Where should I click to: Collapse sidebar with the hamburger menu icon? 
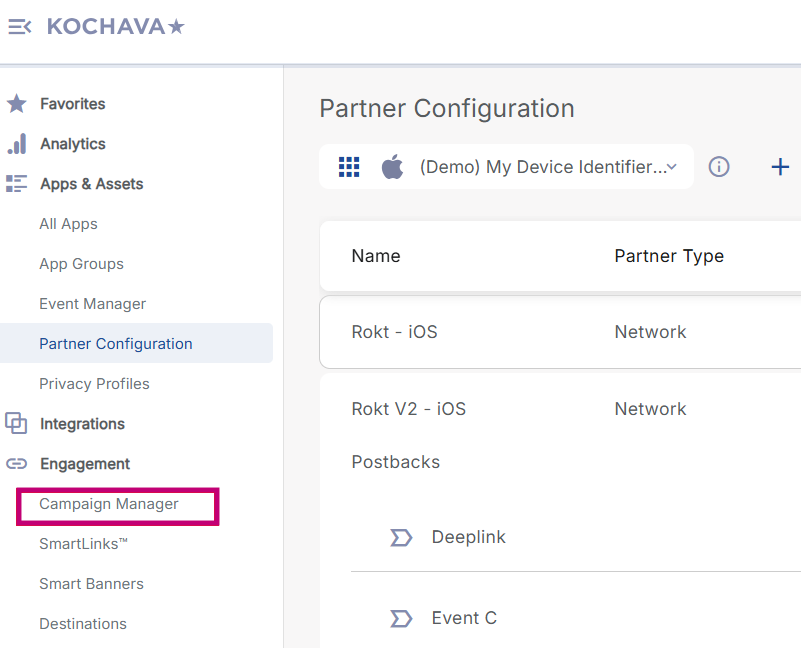19,27
